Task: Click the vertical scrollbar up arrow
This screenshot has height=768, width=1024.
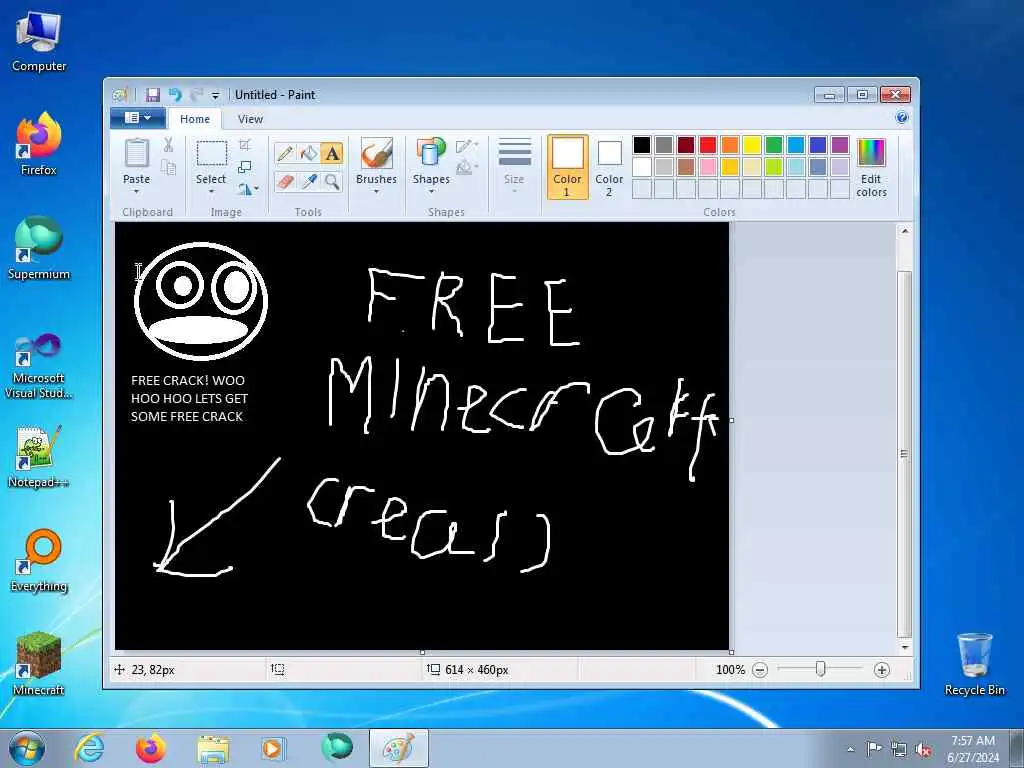Action: 904,231
